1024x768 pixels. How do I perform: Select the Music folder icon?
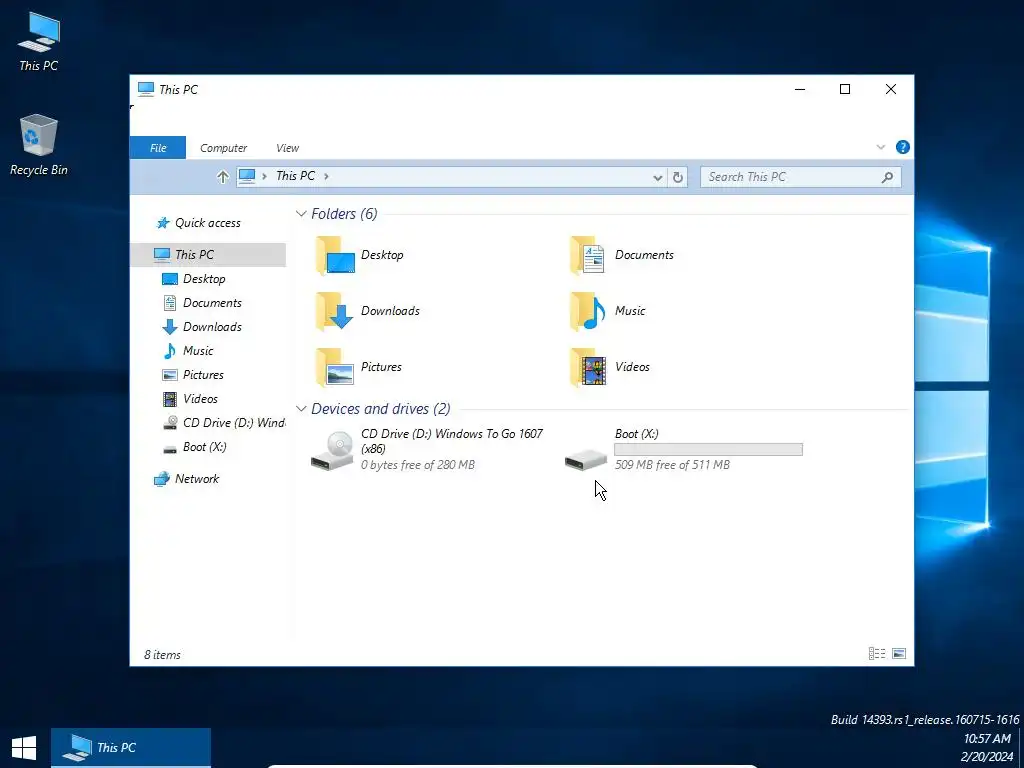click(588, 311)
